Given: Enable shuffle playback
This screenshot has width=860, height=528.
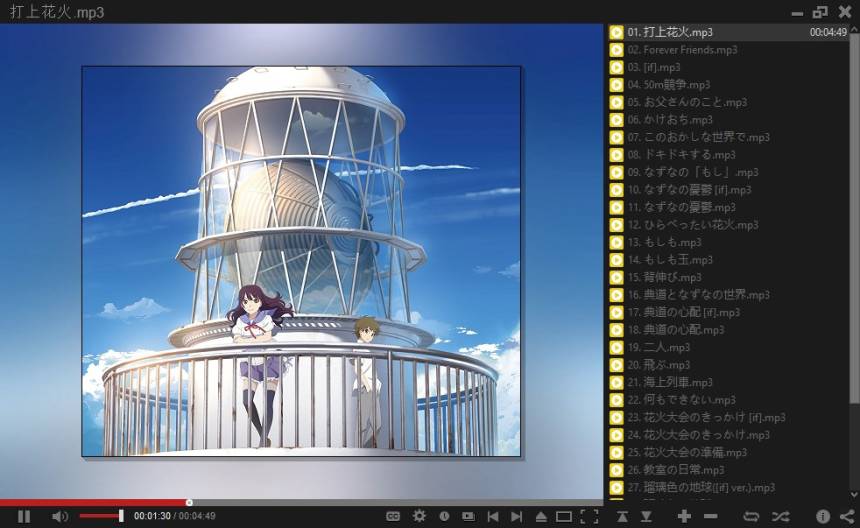Looking at the screenshot, I should point(780,516).
